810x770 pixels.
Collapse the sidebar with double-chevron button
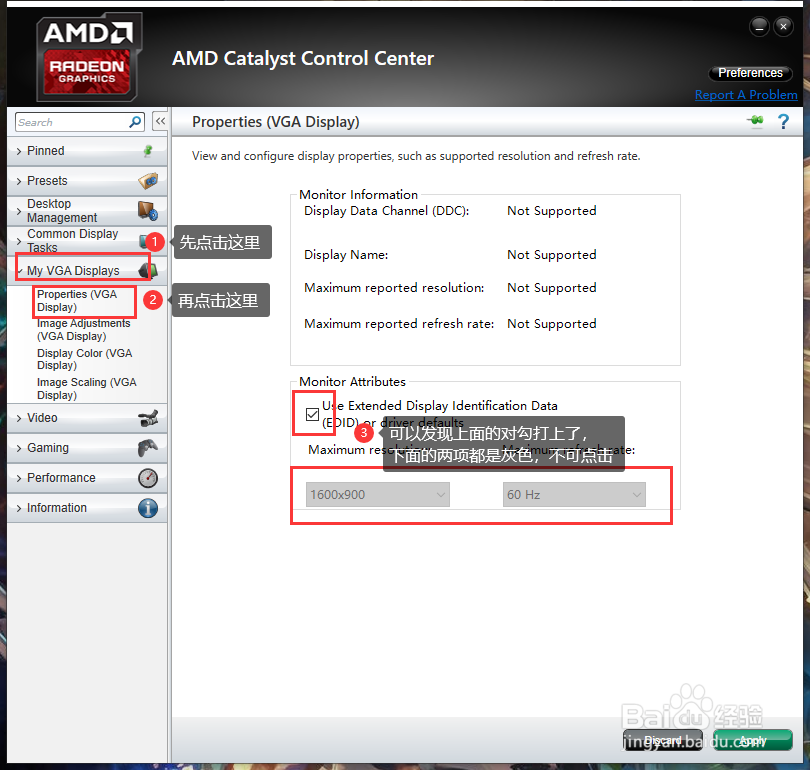point(160,122)
